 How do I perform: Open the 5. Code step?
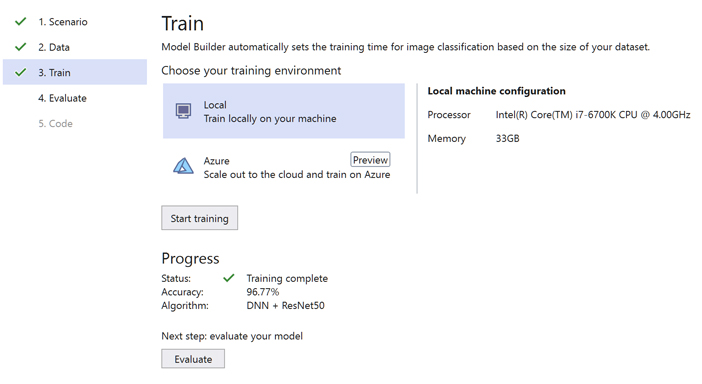(x=56, y=124)
